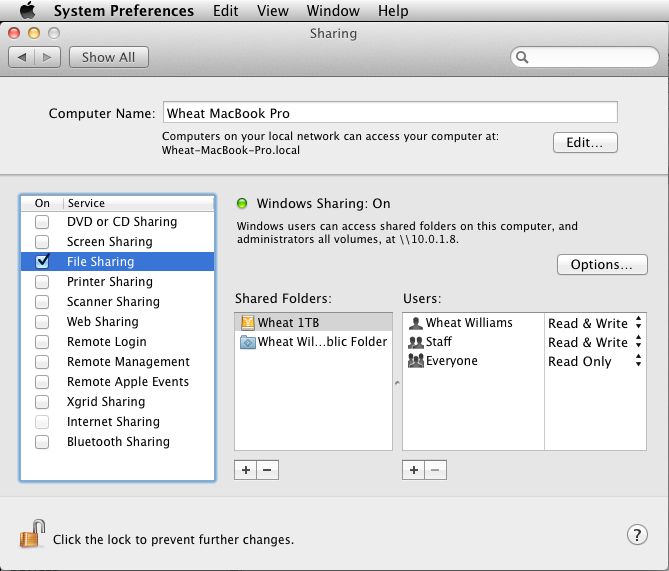Click the On column header
This screenshot has width=669, height=571.
[x=42, y=203]
